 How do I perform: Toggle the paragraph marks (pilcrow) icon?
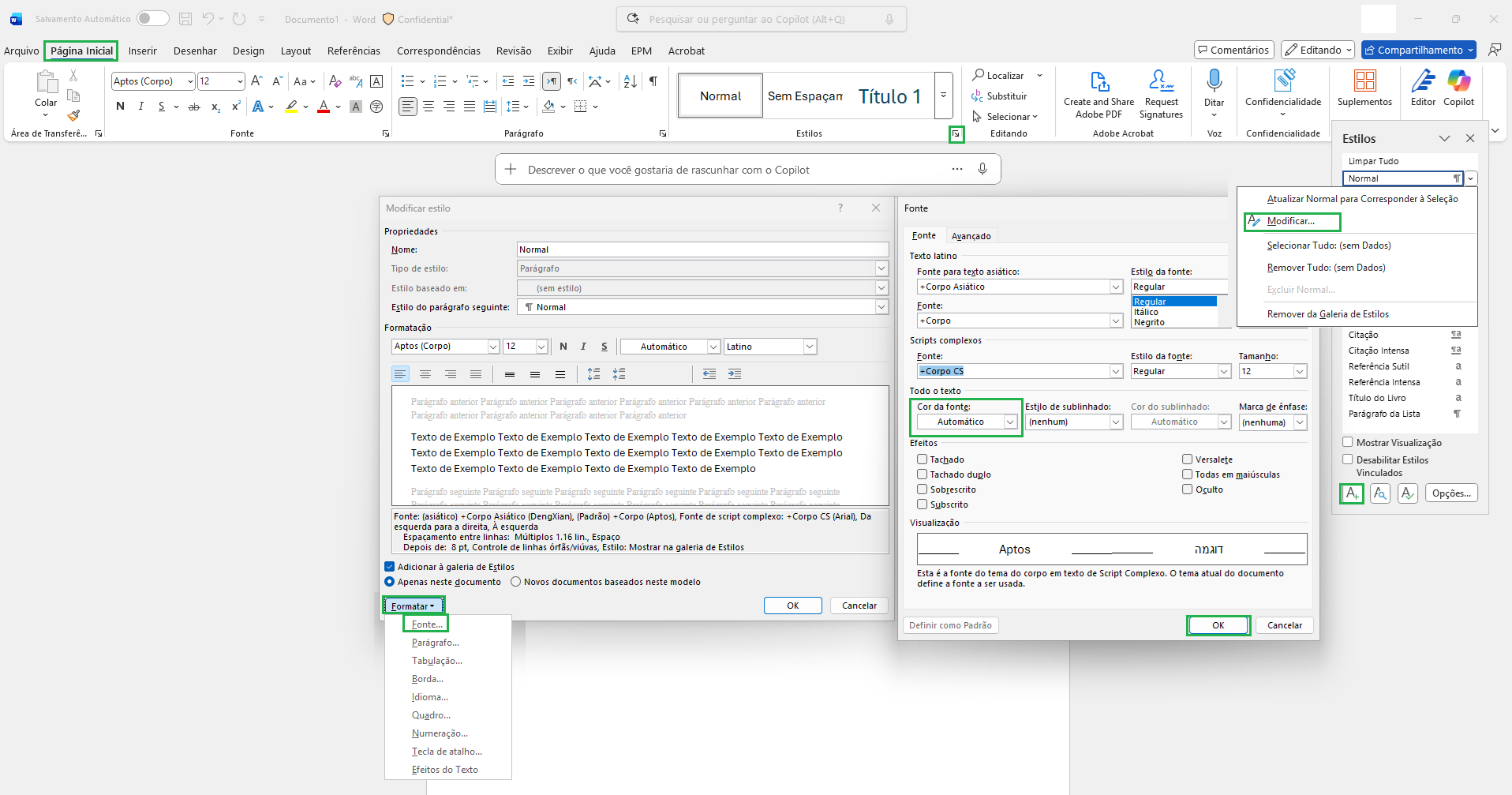(x=653, y=81)
